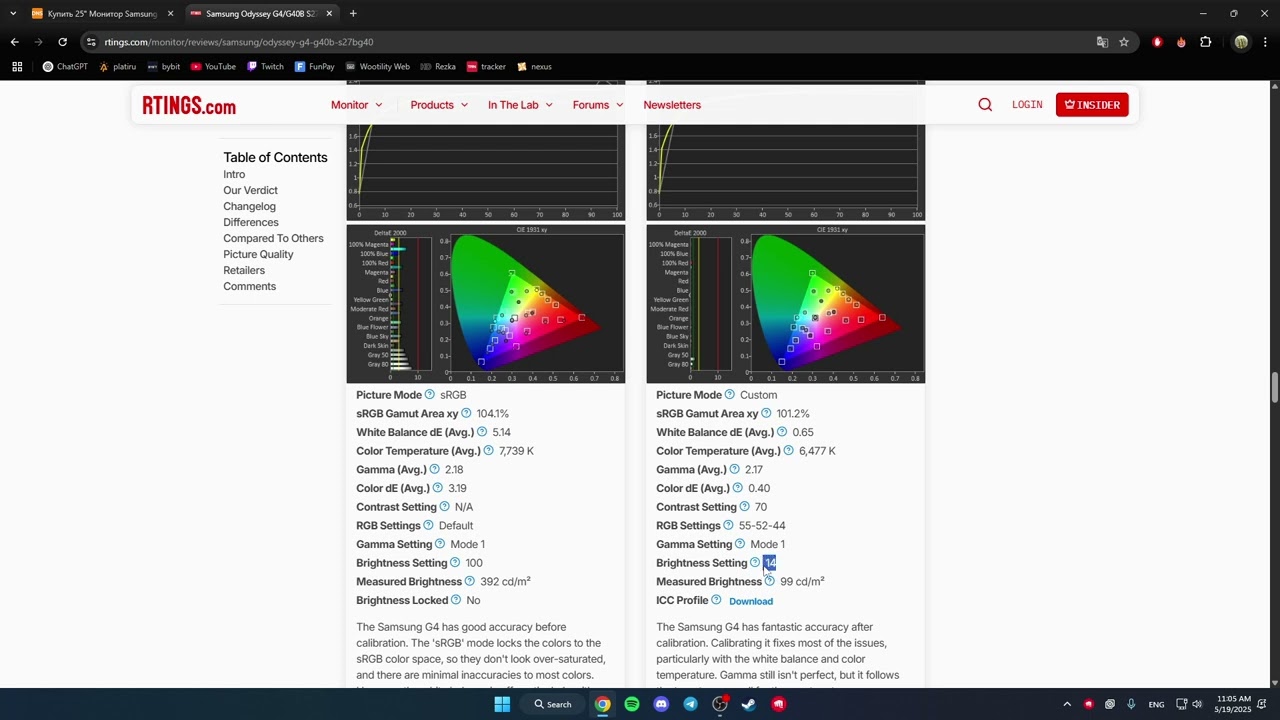
Task: Click the highlighted Brightness Setting value
Action: 770,563
